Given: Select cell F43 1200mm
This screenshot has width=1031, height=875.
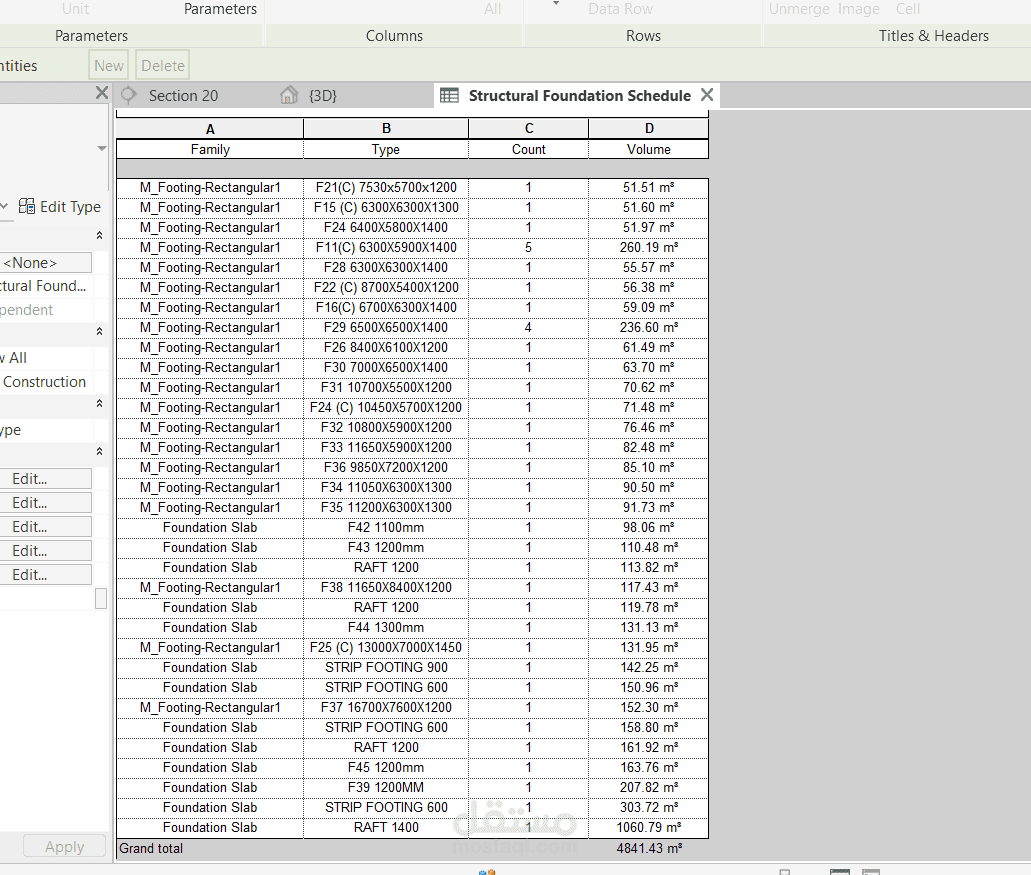Looking at the screenshot, I should tap(386, 548).
